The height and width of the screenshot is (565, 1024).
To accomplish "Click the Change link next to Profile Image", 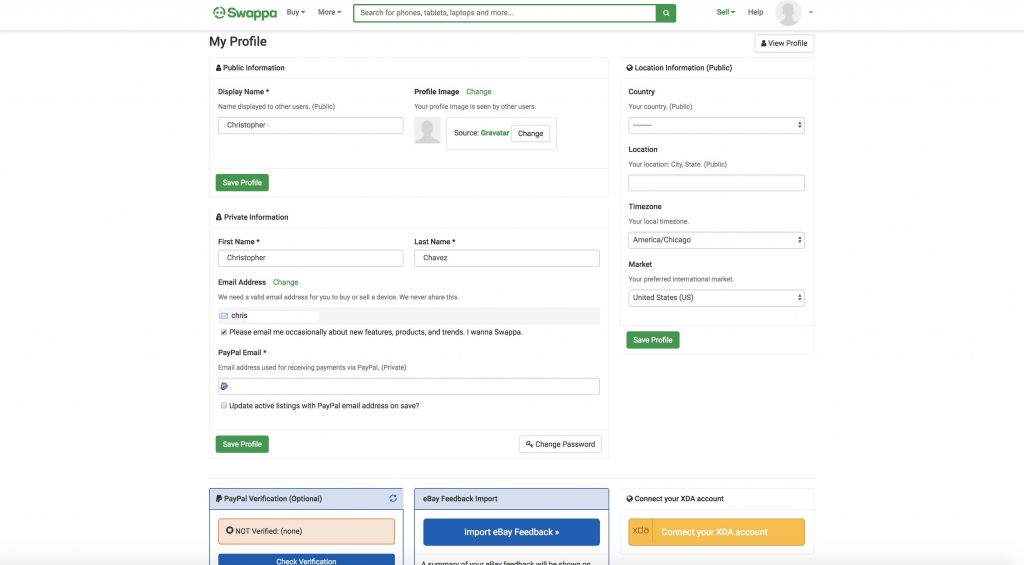I will click(479, 92).
